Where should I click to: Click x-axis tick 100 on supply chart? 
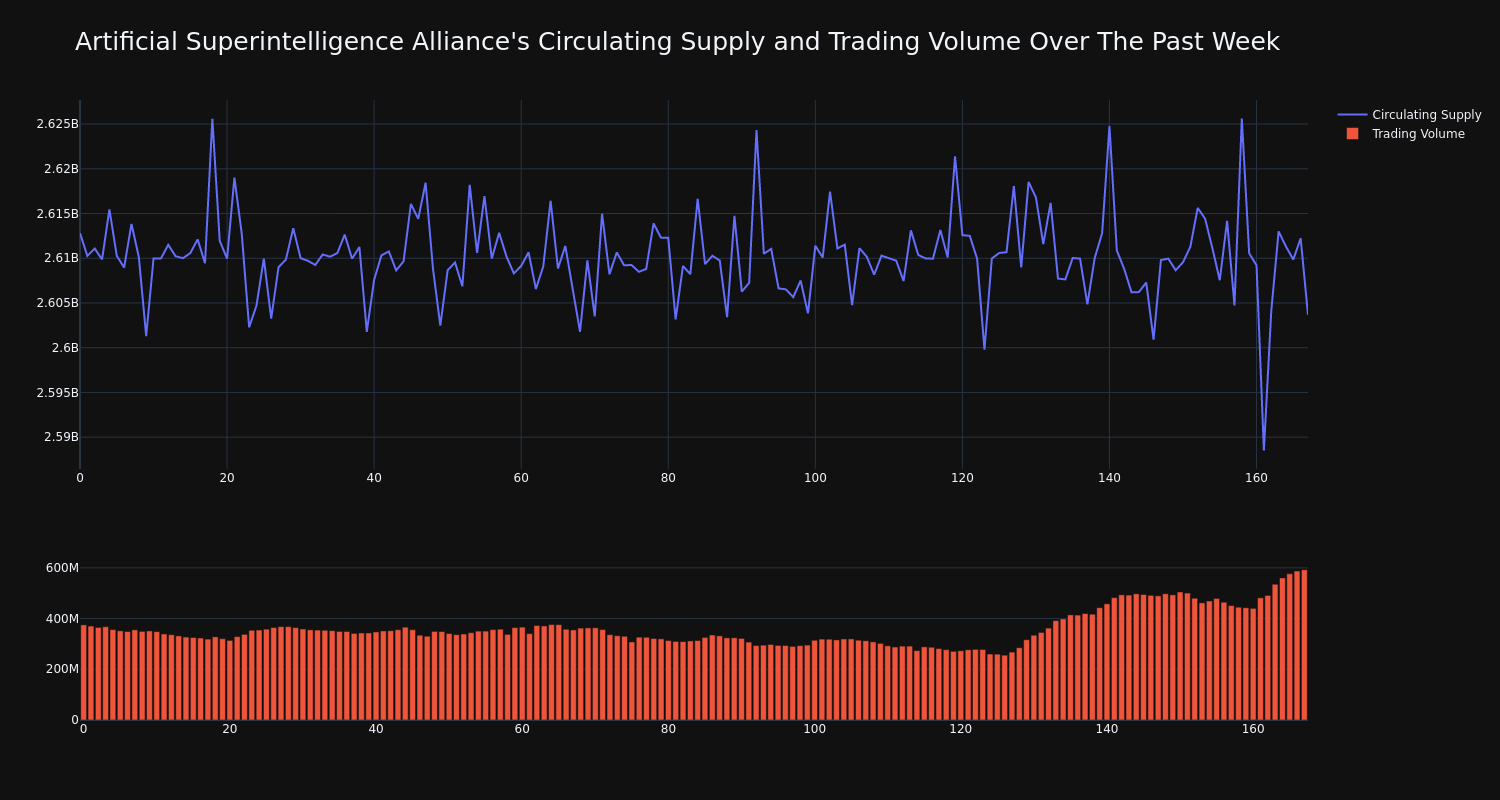pyautogui.click(x=815, y=478)
